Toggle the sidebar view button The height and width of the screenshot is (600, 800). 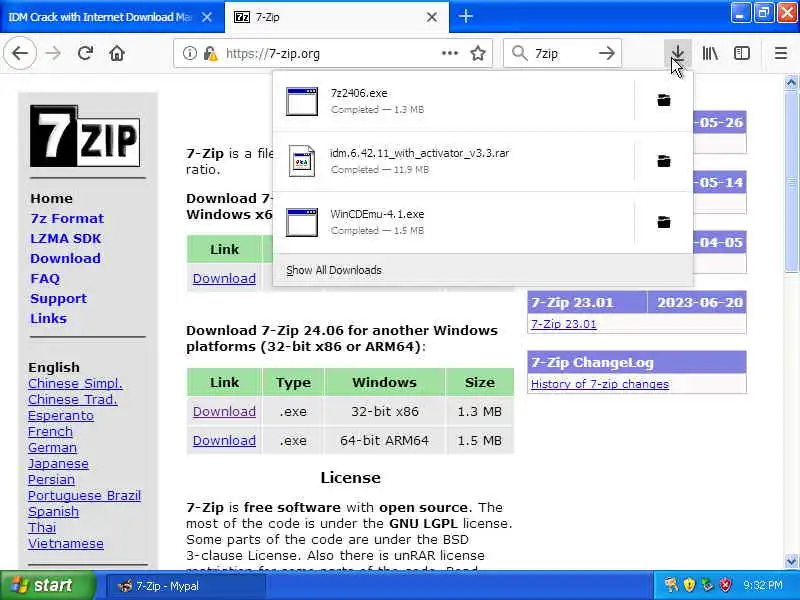coord(742,53)
